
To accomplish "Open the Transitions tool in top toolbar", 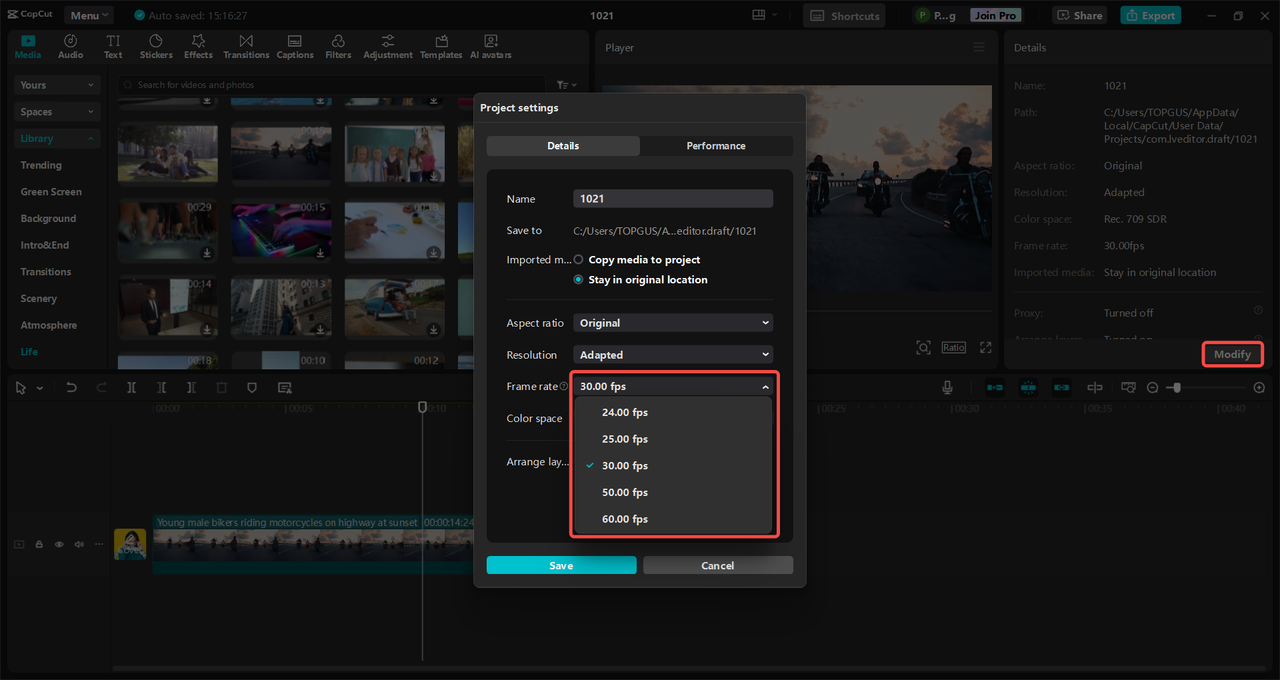I will click(x=246, y=47).
